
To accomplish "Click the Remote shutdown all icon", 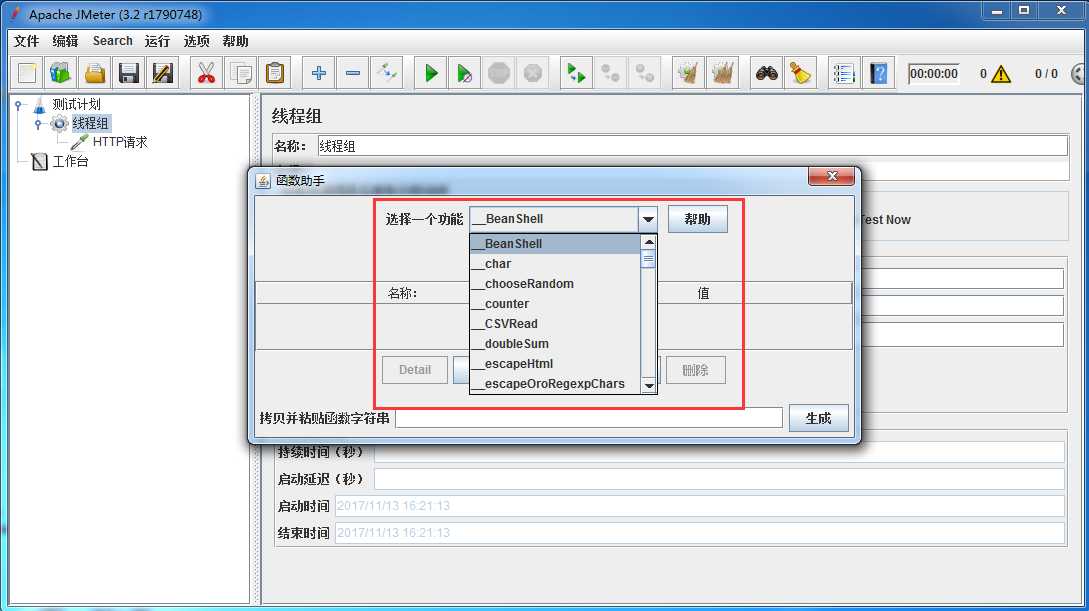I will click(645, 73).
